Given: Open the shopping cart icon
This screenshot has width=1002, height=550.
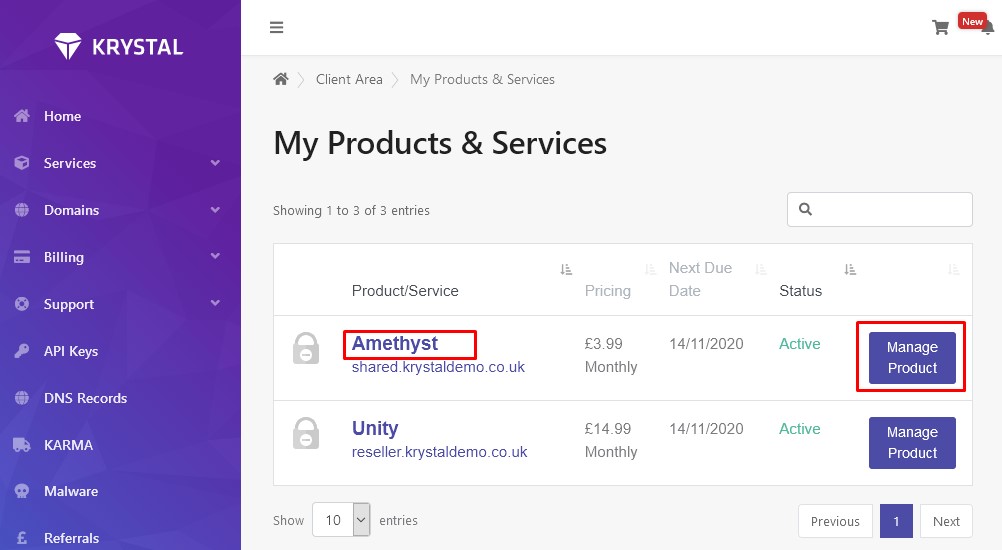Looking at the screenshot, I should (940, 27).
